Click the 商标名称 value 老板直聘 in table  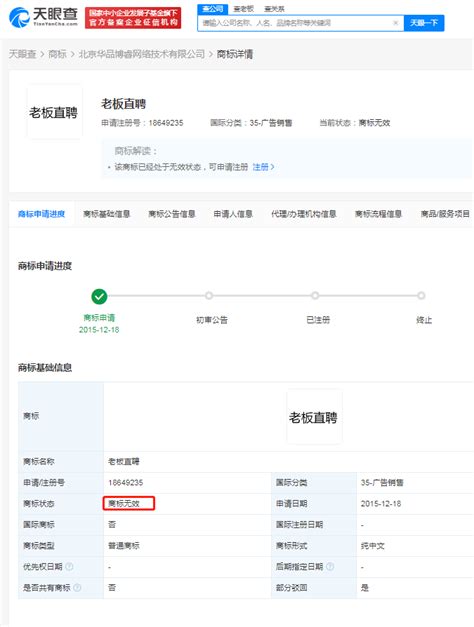click(x=124, y=461)
